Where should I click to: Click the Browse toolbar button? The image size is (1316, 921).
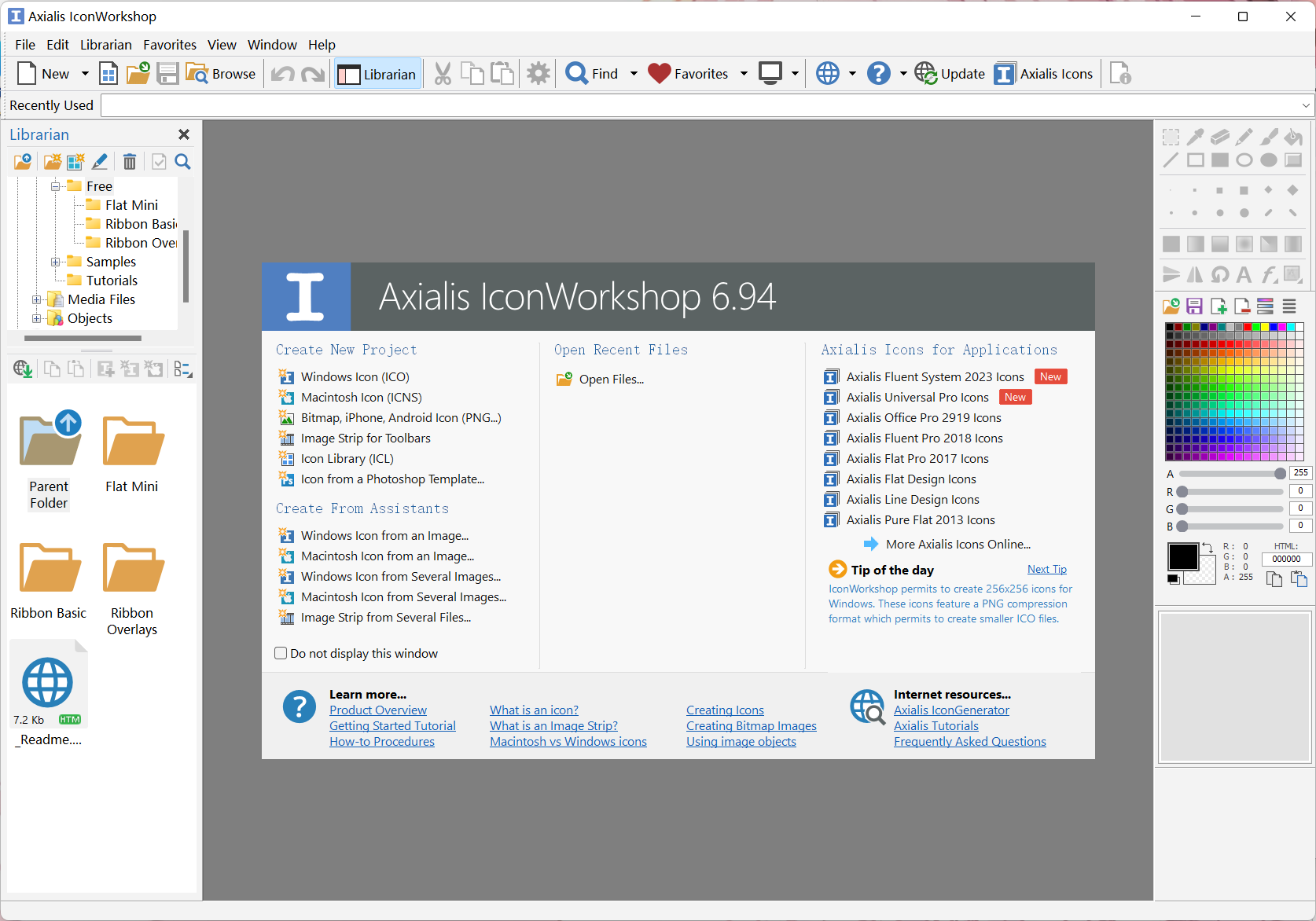(221, 74)
